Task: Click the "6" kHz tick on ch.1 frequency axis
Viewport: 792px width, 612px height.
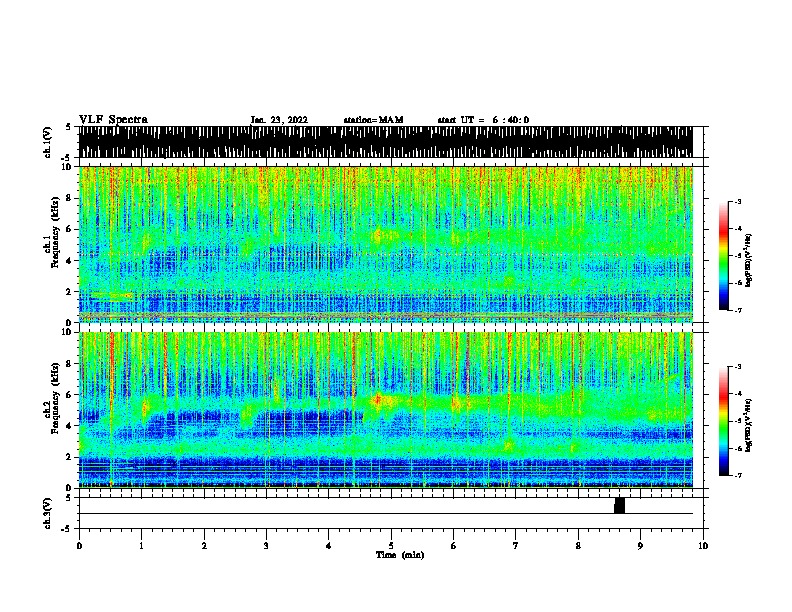Action: tap(69, 229)
